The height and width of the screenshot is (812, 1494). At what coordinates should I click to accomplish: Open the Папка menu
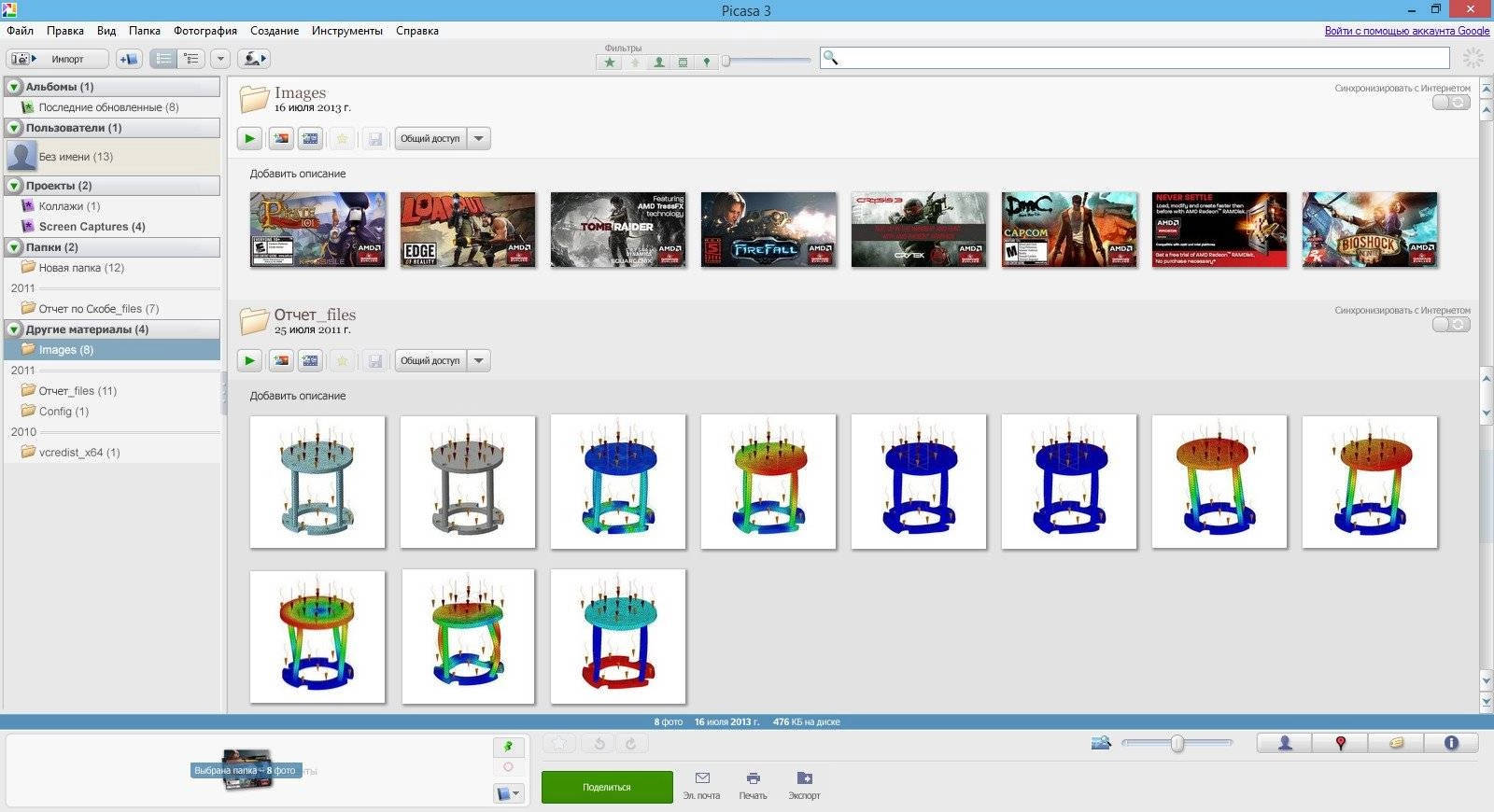(x=145, y=31)
